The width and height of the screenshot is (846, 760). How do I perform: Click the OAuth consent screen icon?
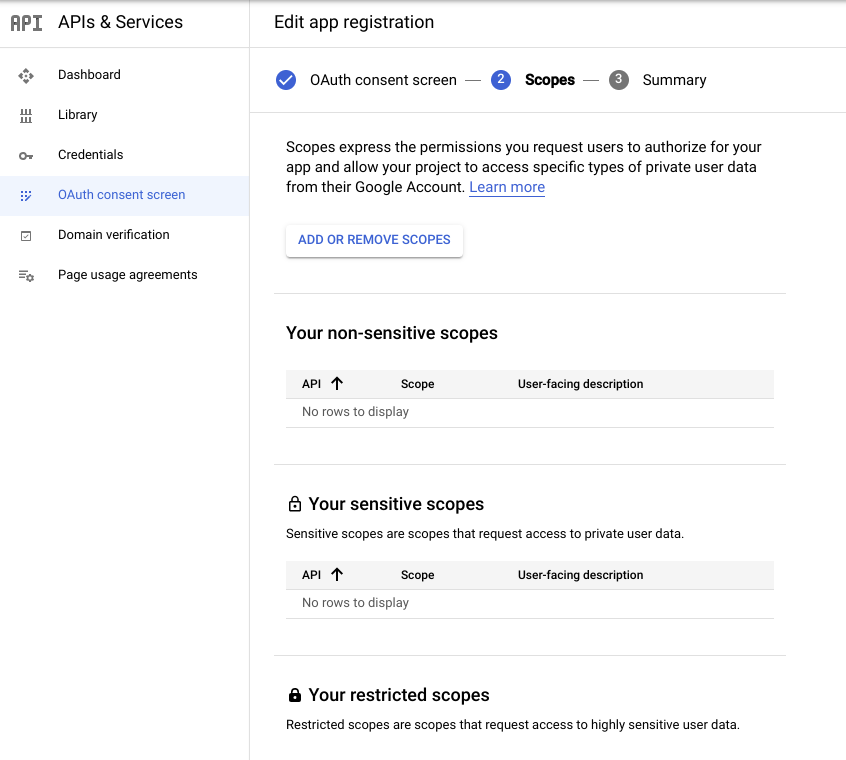26,195
